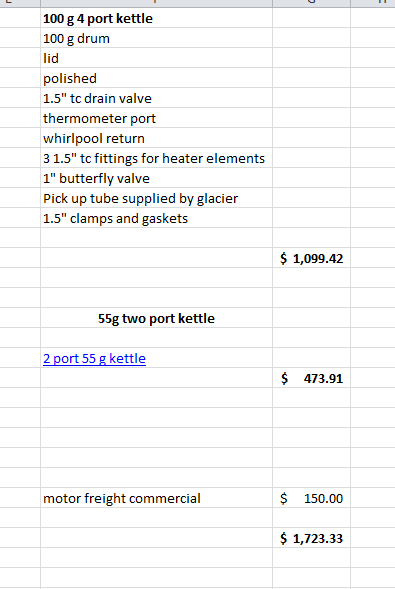Open the 2 port 55 g kettle link
This screenshot has height=589, width=395.
pos(94,358)
